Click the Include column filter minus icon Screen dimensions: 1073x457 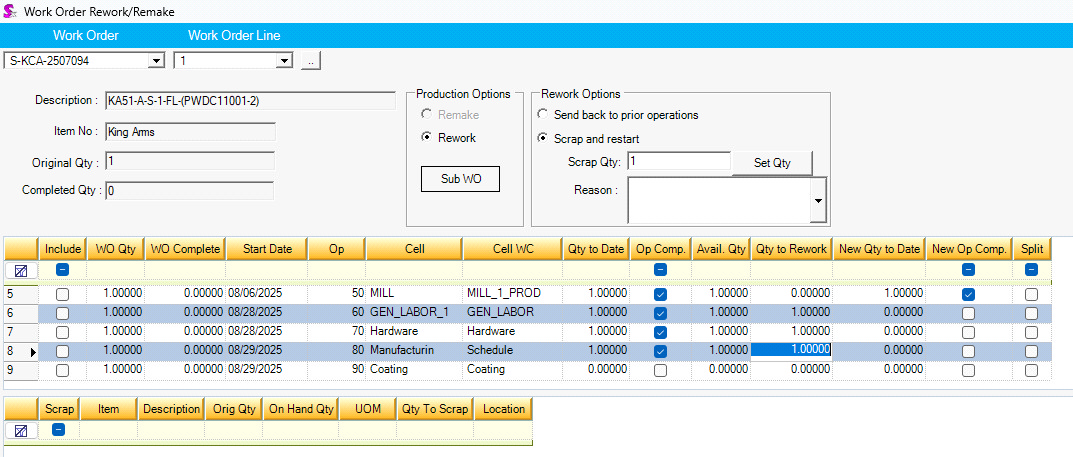coord(62,270)
